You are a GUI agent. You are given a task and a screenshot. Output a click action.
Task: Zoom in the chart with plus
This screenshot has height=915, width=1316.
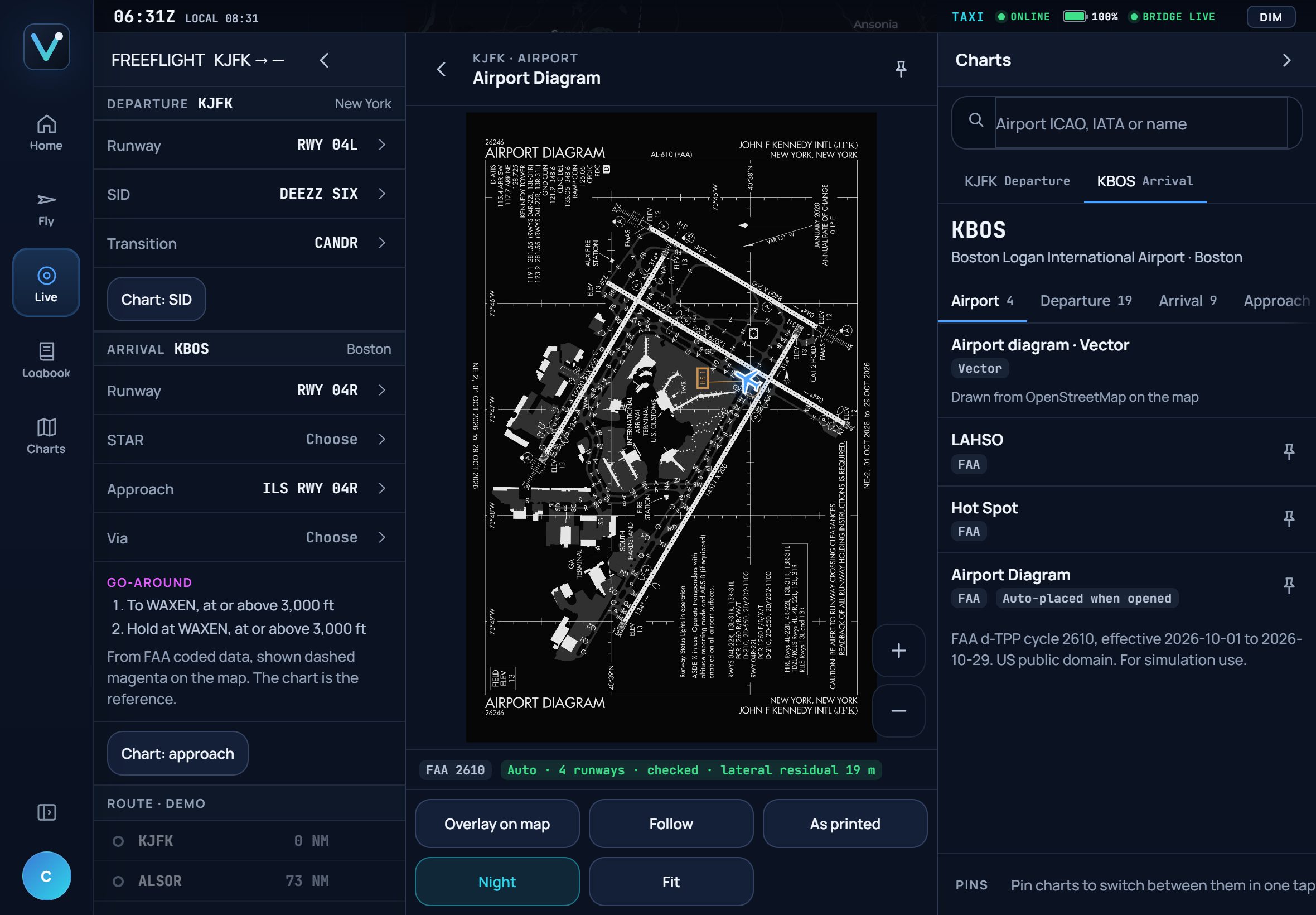click(x=898, y=650)
